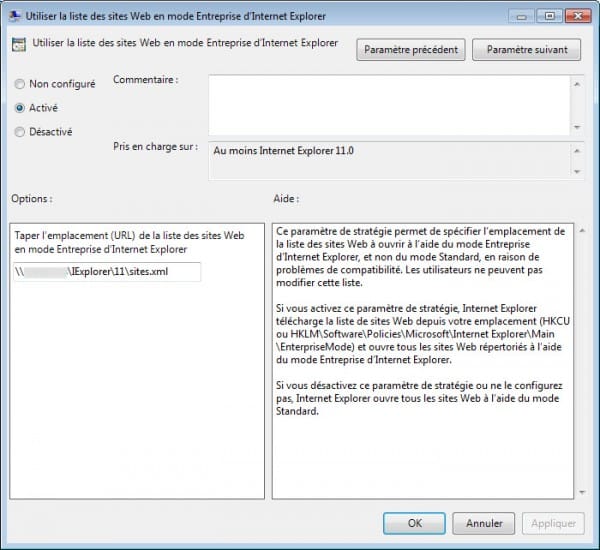This screenshot has height=550, width=600.
Task: Click the policy setting icon beside the heading
Action: pyautogui.click(x=19, y=45)
